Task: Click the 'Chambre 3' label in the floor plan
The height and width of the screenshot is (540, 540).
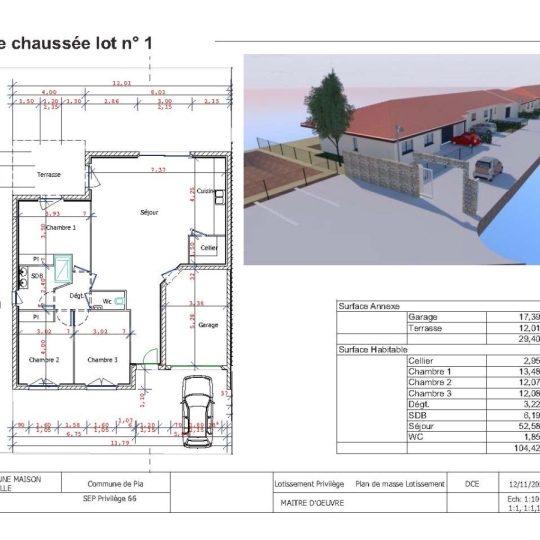Action: tap(102, 360)
